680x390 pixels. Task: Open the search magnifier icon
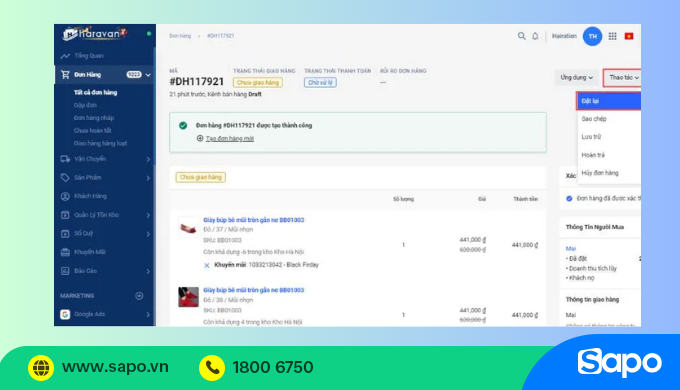521,36
